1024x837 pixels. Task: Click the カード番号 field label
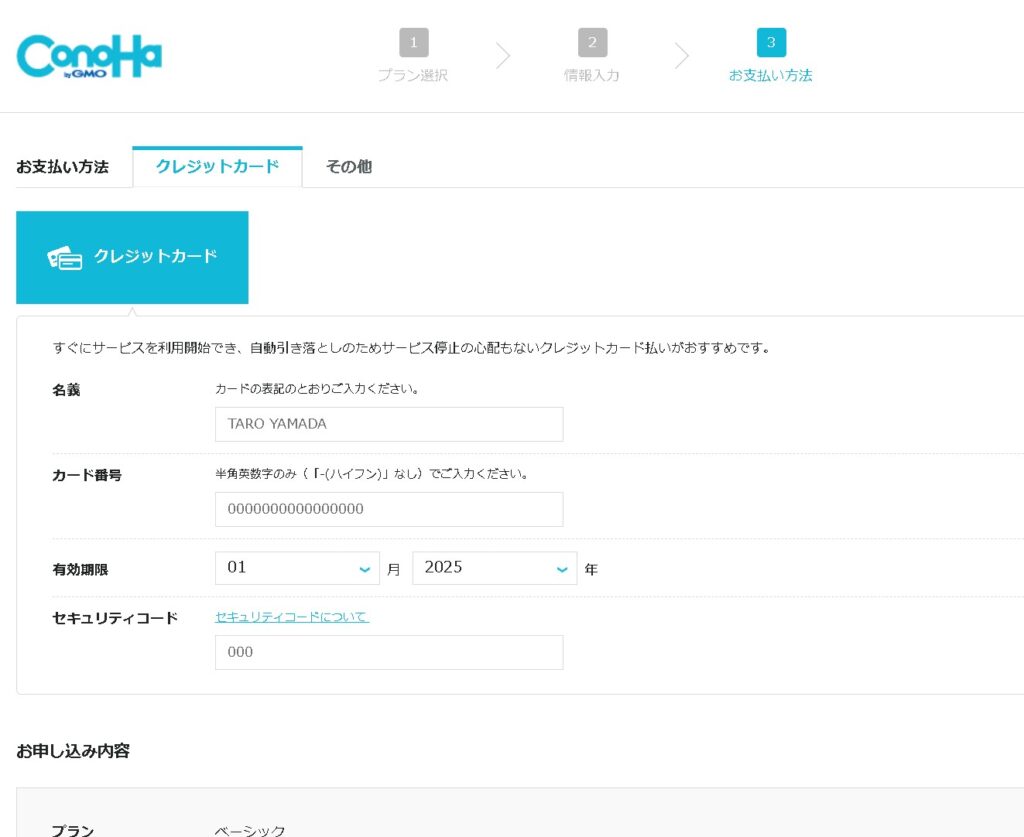[x=87, y=475]
